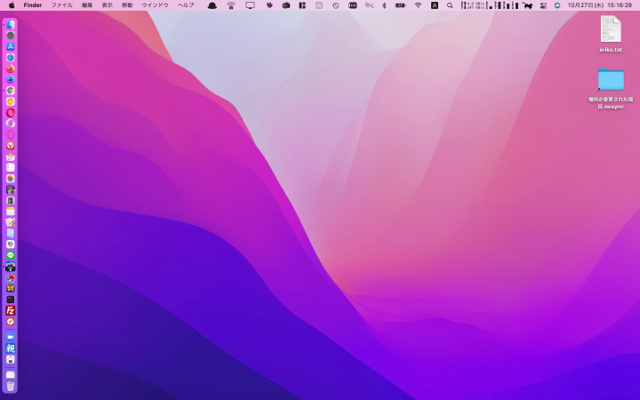The image size is (640, 400).
Task: Open Wi-Fi status in the menu bar
Action: 418,5
